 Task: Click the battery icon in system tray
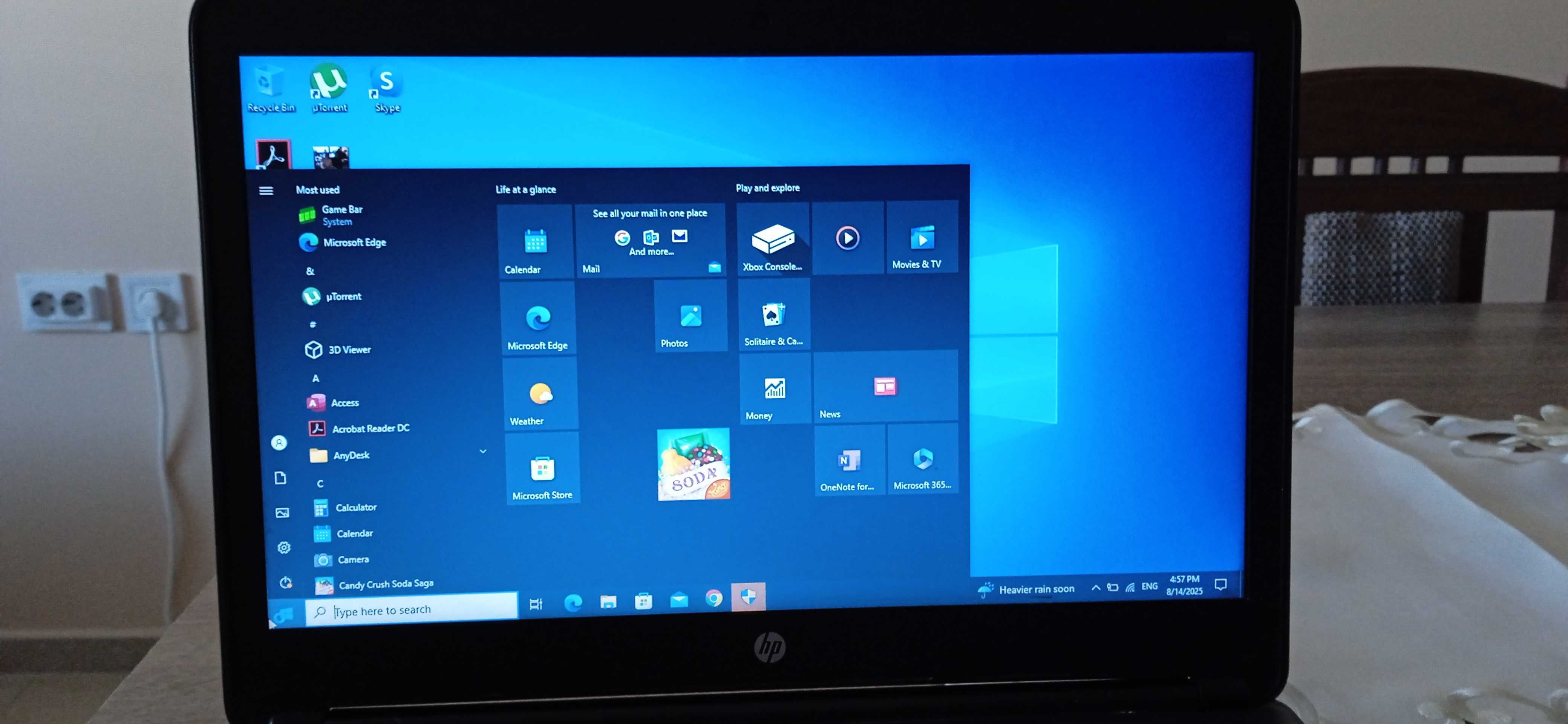1113,587
